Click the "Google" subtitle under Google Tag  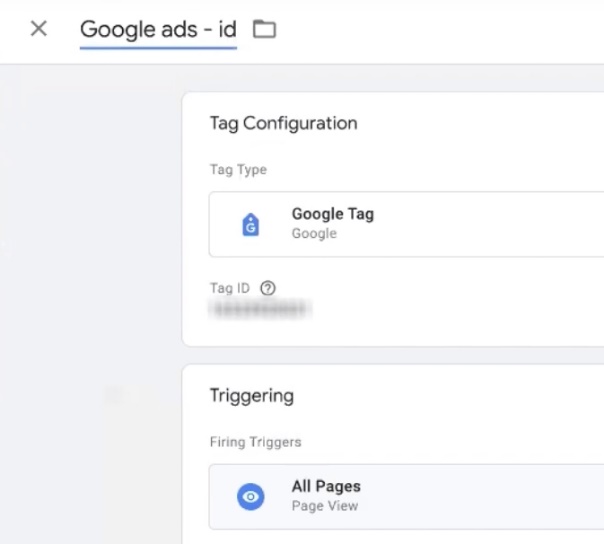(x=314, y=234)
